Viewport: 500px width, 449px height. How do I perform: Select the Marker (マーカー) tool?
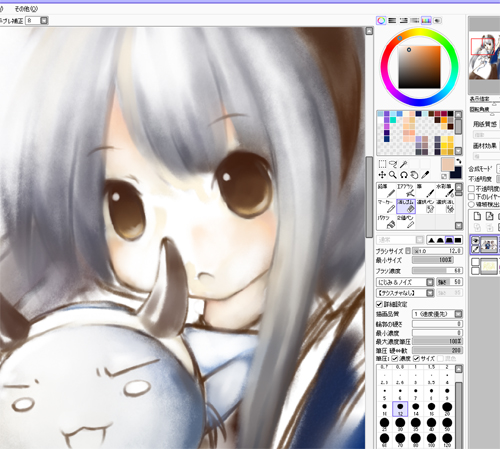point(386,206)
